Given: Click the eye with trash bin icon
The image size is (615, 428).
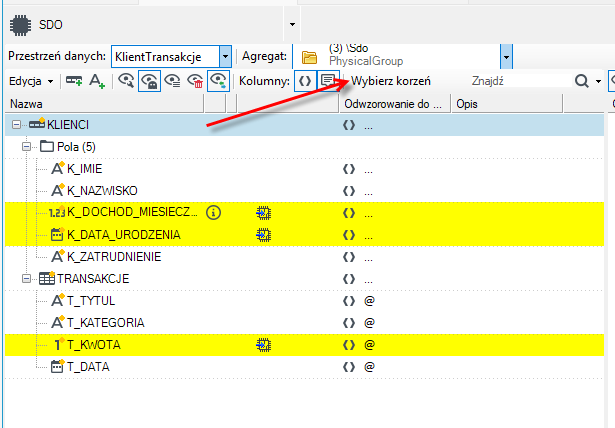Looking at the screenshot, I should [x=195, y=81].
